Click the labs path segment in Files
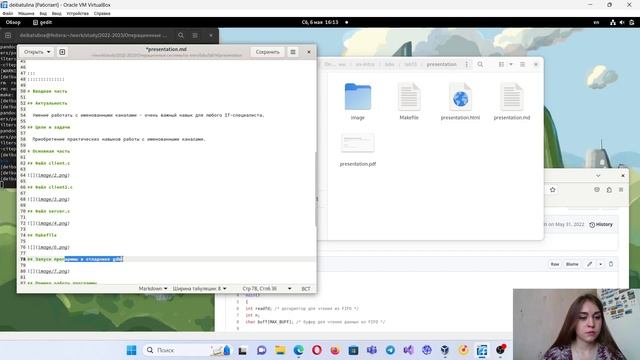 pyautogui.click(x=389, y=64)
